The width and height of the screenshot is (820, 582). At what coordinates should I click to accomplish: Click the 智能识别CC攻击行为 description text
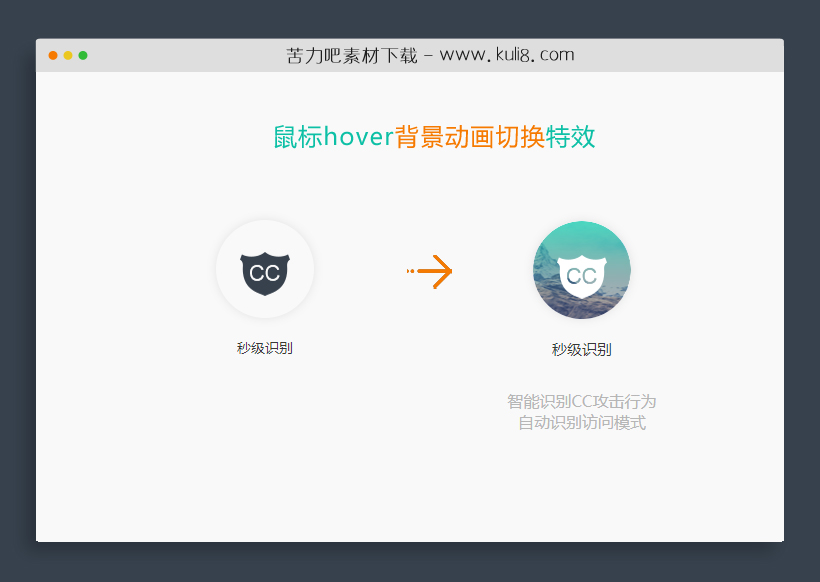(x=581, y=401)
